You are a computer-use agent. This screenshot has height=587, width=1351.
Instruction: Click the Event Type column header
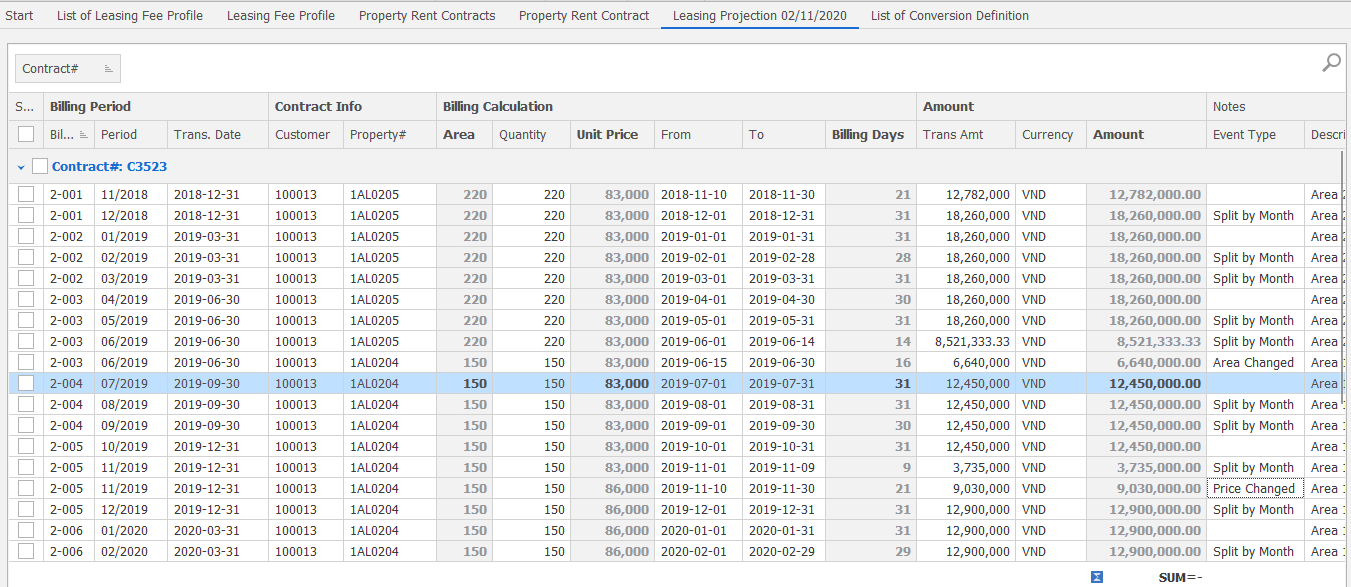click(1244, 135)
